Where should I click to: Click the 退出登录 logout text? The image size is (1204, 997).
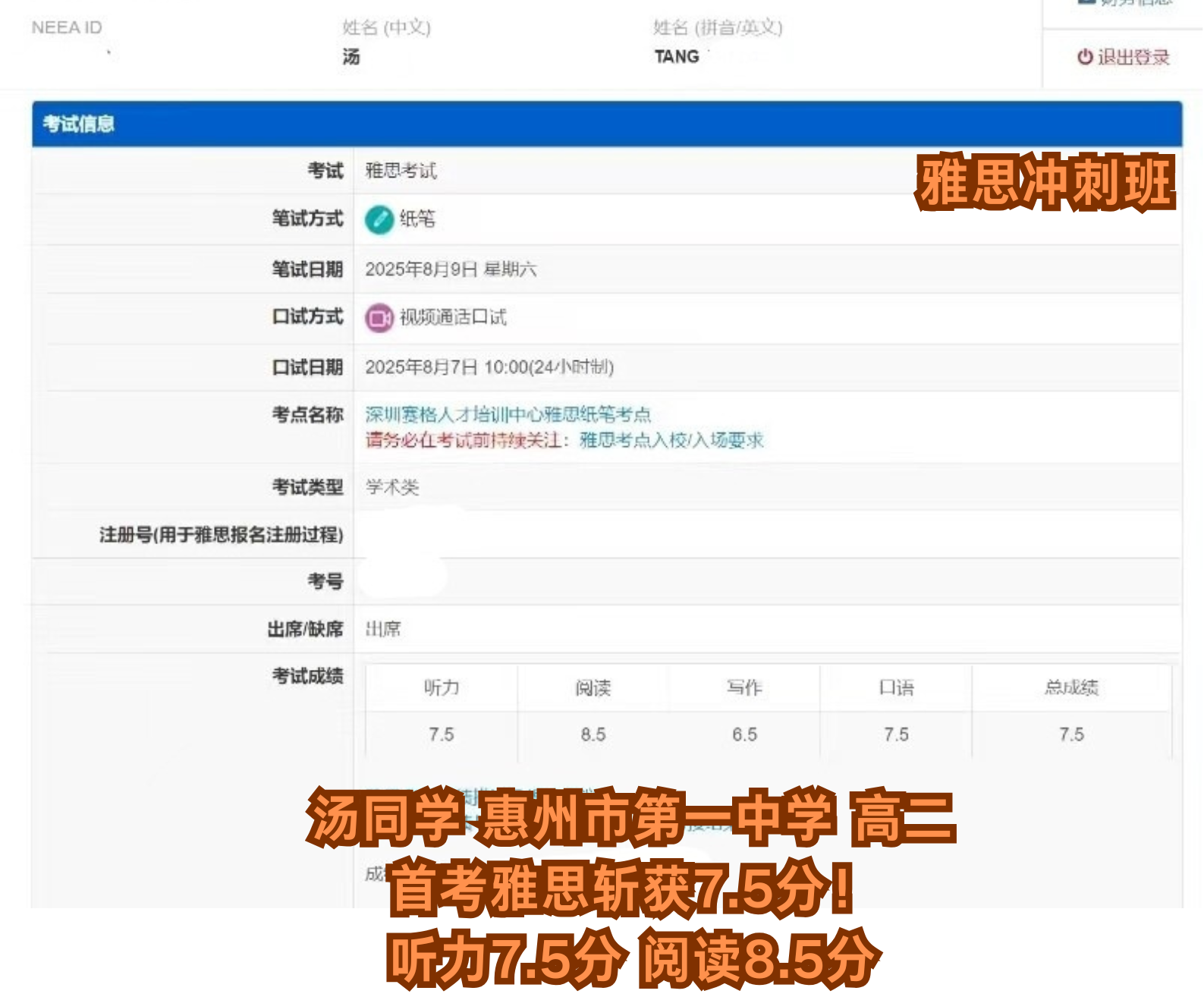1133,57
